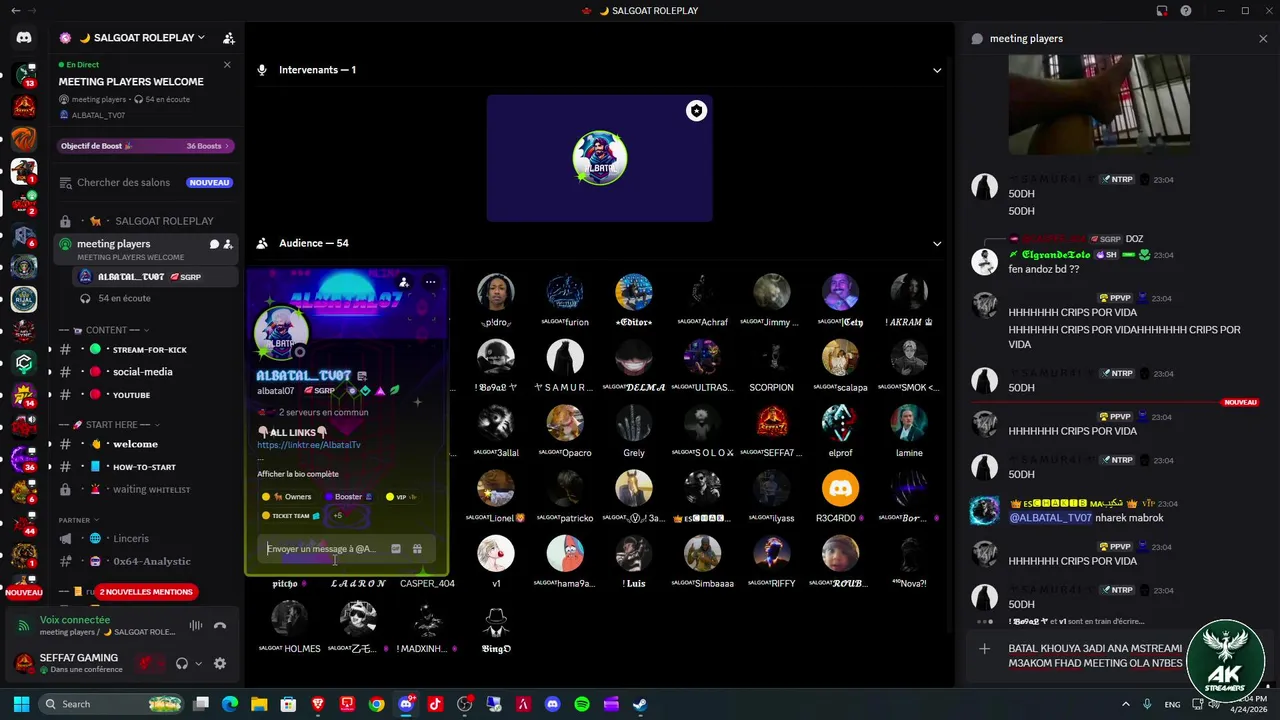The height and width of the screenshot is (720, 1280).
Task: Open Google Chrome from the taskbar
Action: [x=376, y=704]
